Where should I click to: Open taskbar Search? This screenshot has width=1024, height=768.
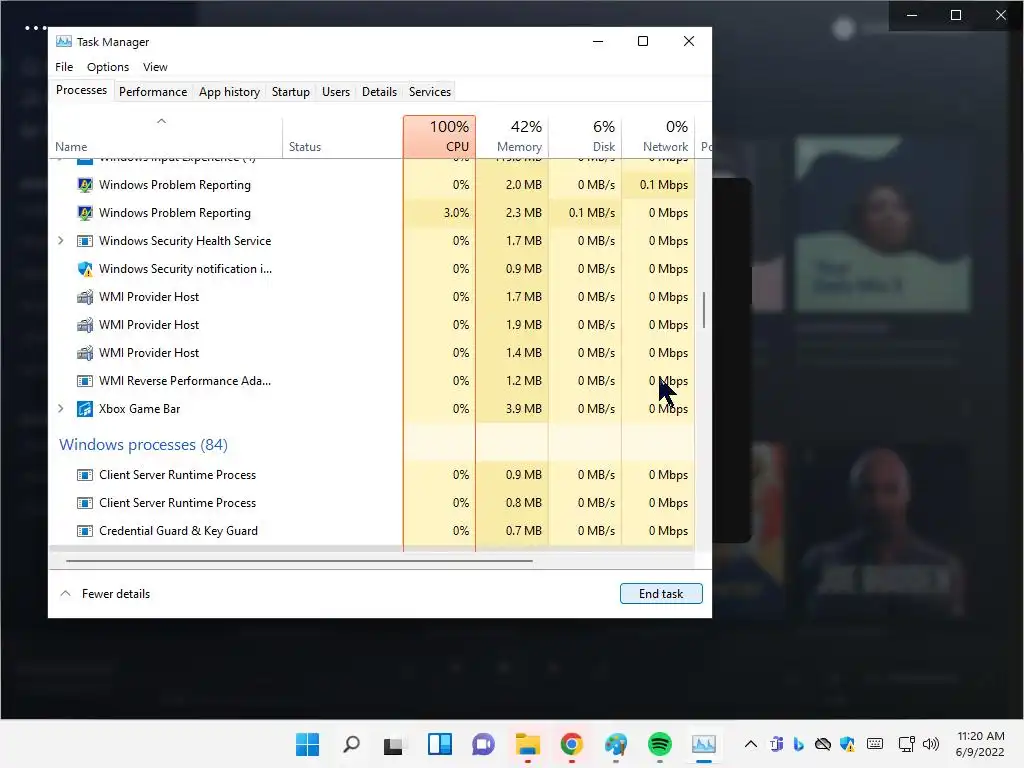point(351,744)
